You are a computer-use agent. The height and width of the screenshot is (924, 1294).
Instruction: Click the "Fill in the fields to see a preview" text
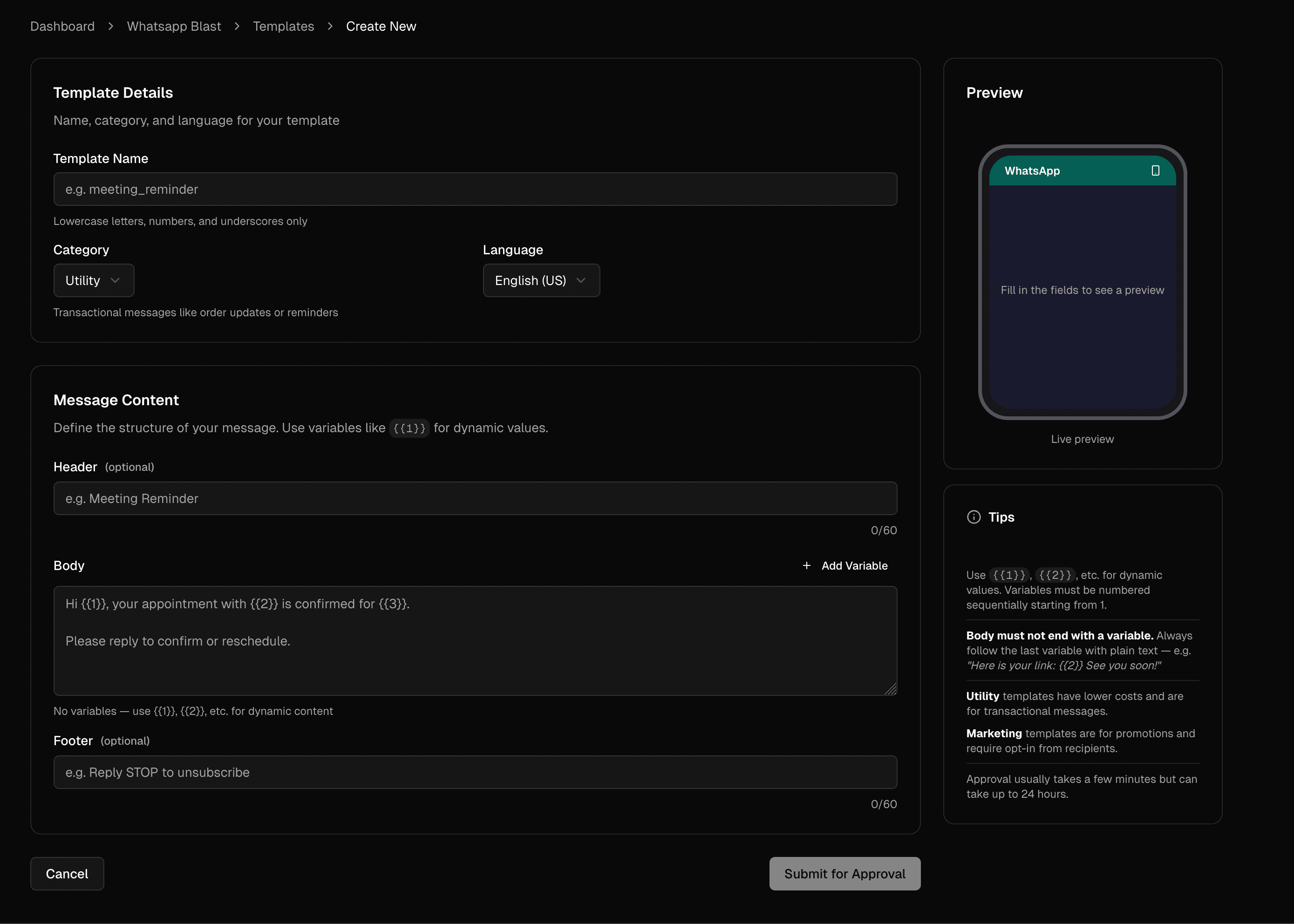pos(1083,290)
